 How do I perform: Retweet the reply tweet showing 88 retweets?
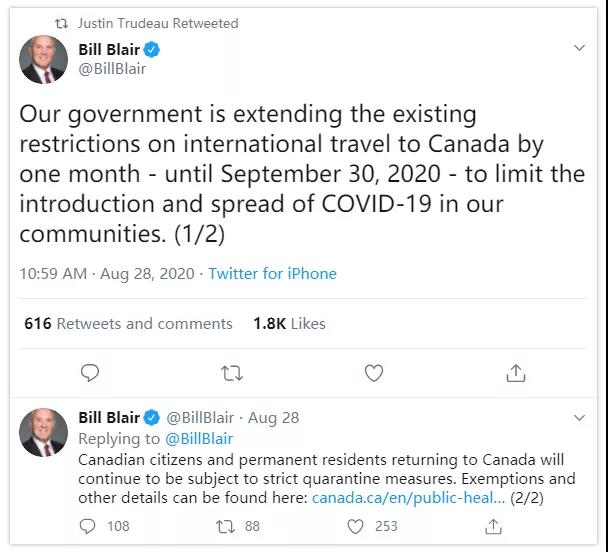coord(225,526)
